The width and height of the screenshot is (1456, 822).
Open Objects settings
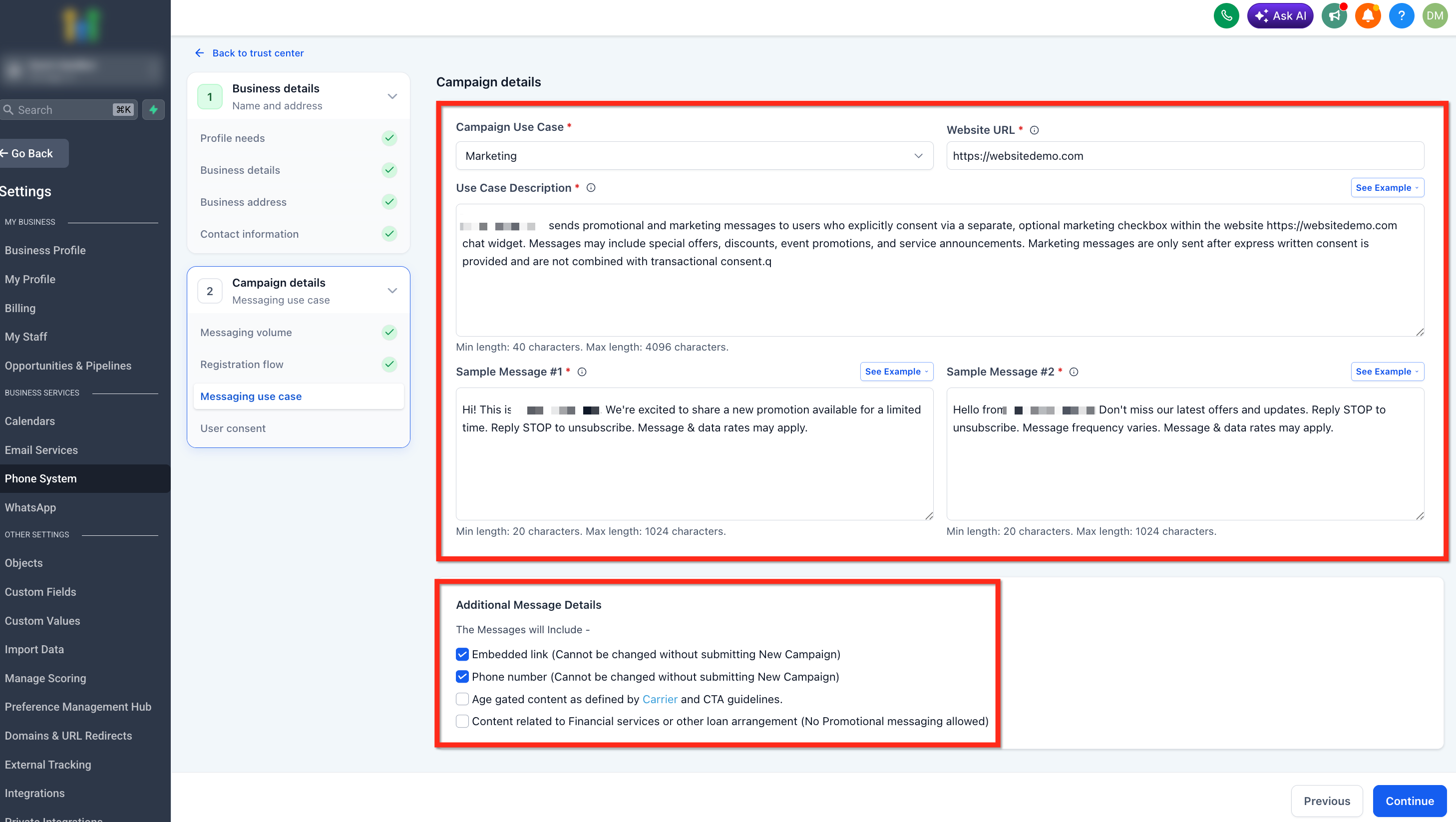click(x=24, y=562)
